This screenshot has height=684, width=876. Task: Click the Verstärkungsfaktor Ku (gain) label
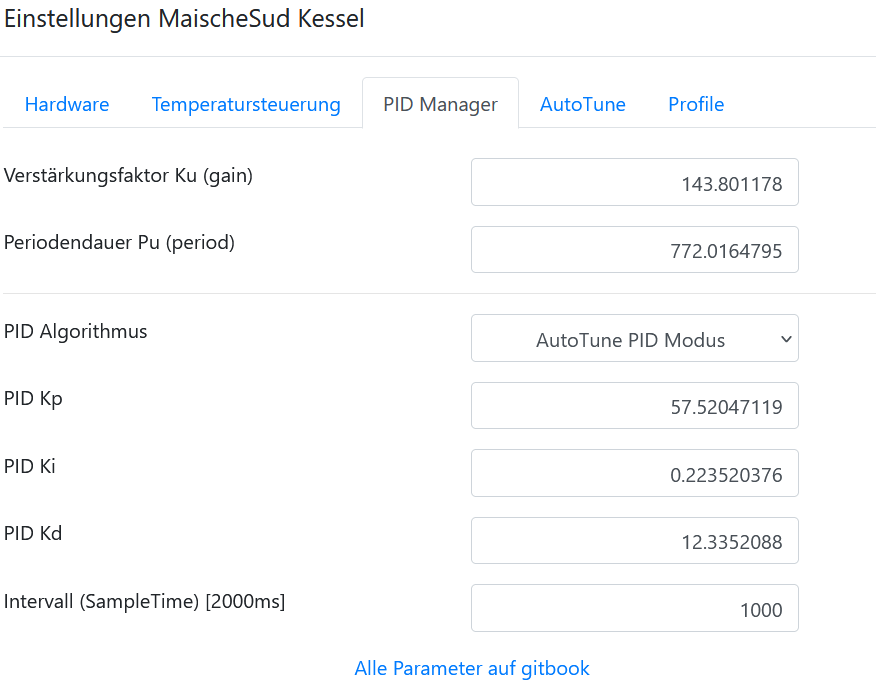pos(128,176)
